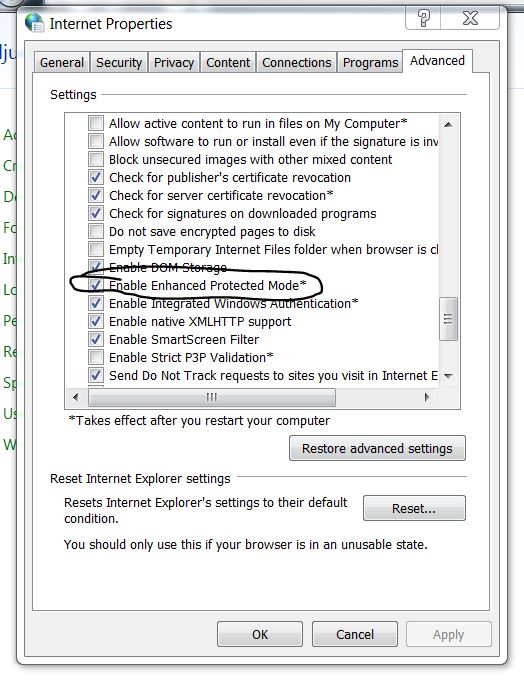Screen dimensions: 524x681
Task: Click the settings list up arrow
Action: click(x=448, y=125)
